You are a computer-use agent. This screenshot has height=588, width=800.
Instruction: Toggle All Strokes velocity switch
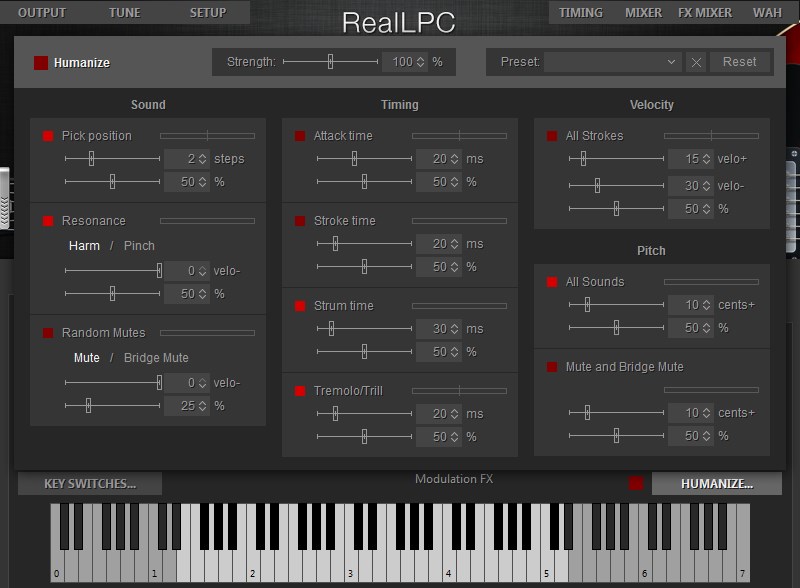point(552,136)
